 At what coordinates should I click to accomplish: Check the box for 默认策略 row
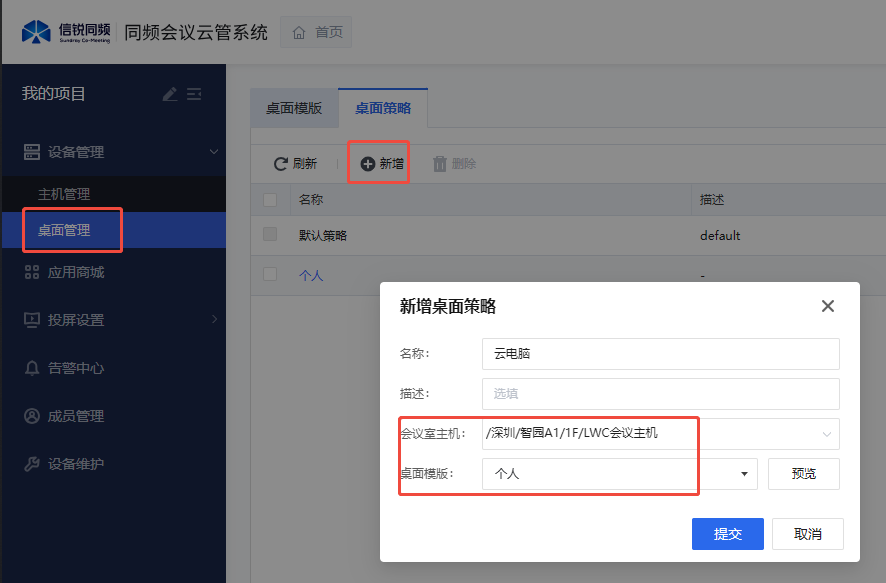click(x=270, y=234)
